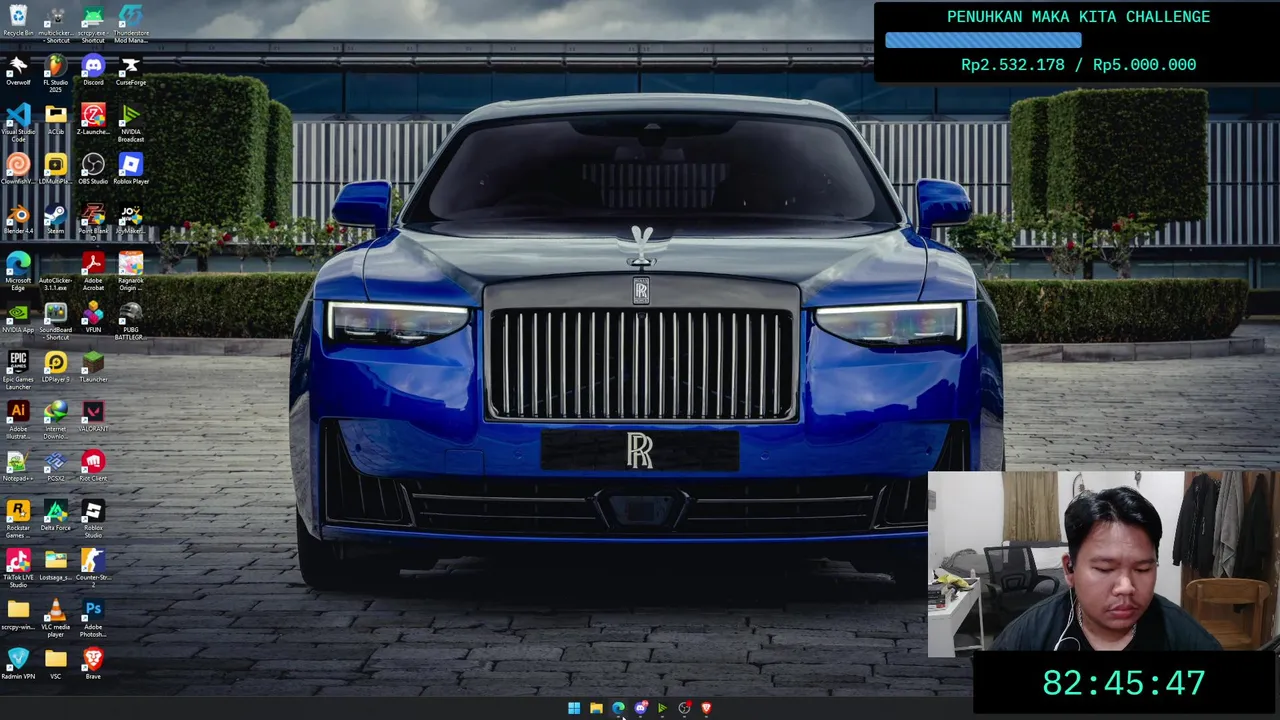
Task: Launch the PCSX2 emulator icon
Action: tap(55, 466)
